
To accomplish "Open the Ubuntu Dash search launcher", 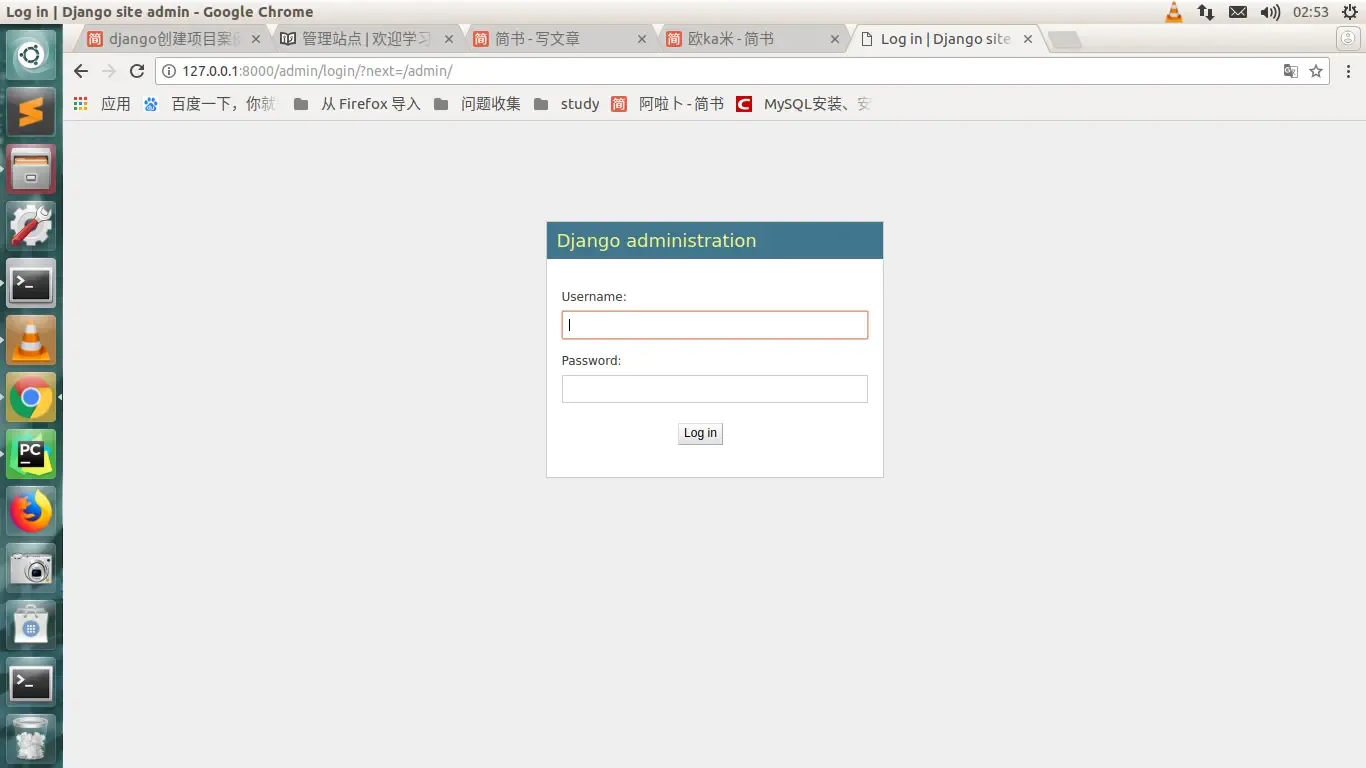I will (31, 56).
